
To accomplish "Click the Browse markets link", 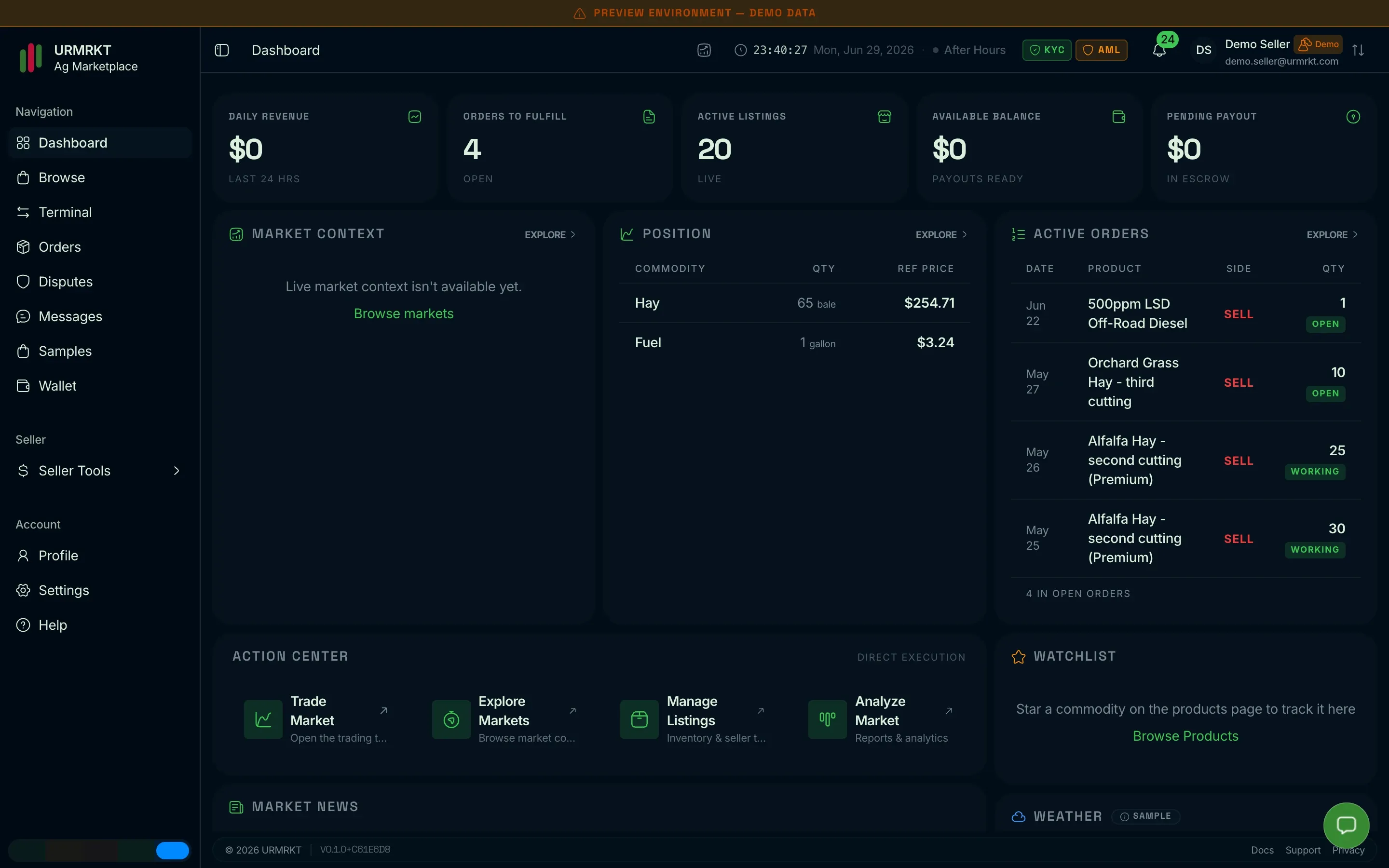I will pyautogui.click(x=404, y=313).
